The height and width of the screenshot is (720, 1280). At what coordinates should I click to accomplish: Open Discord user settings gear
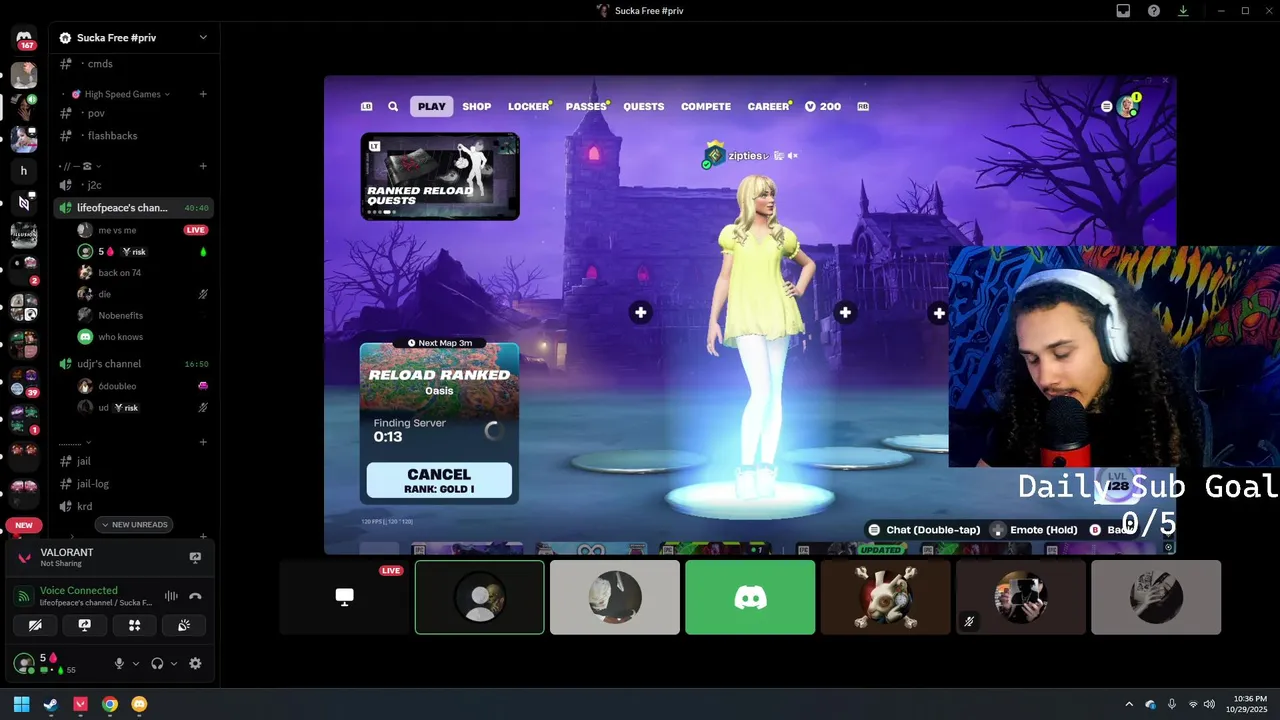[x=195, y=663]
